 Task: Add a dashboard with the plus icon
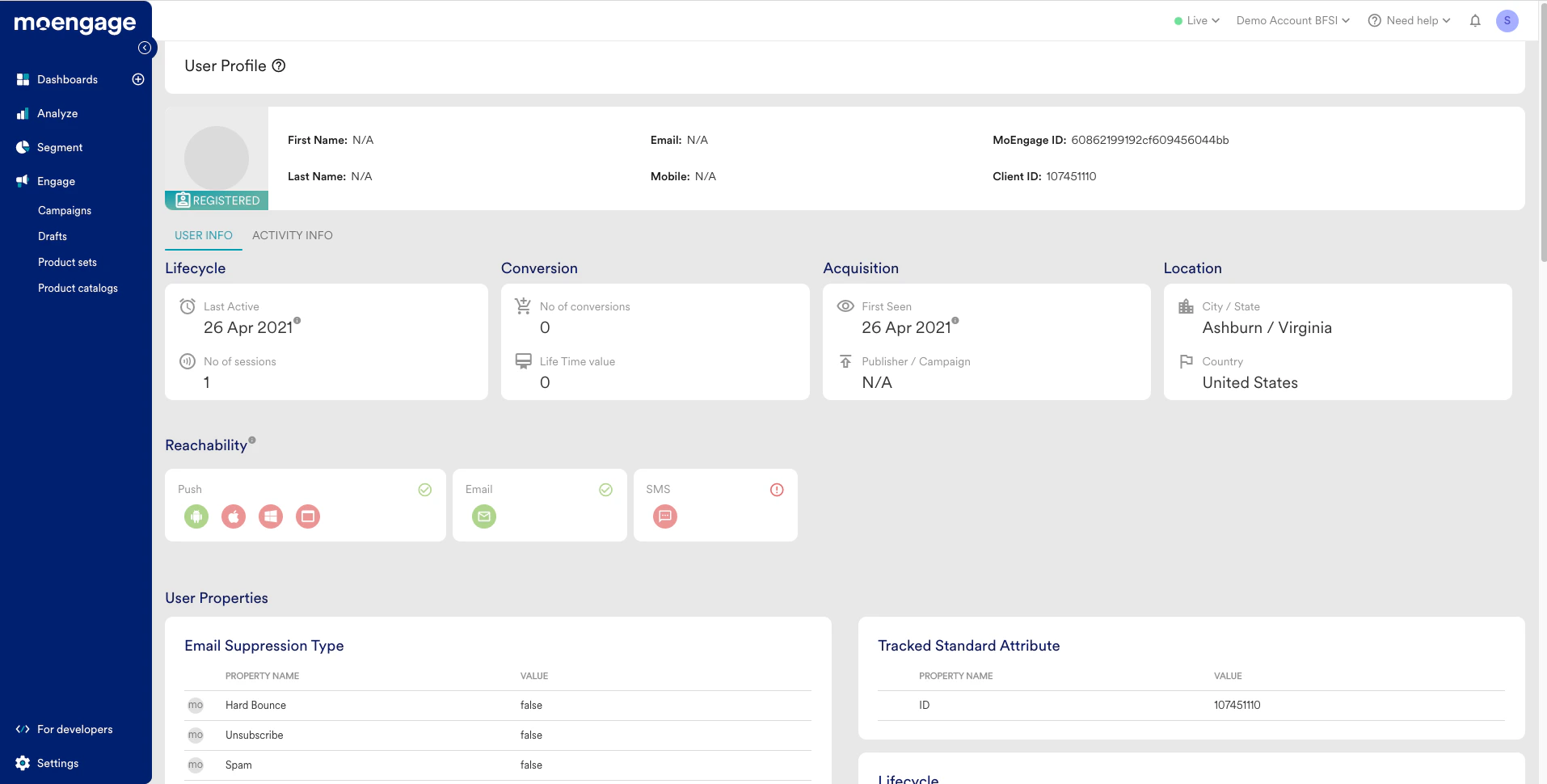(x=138, y=79)
